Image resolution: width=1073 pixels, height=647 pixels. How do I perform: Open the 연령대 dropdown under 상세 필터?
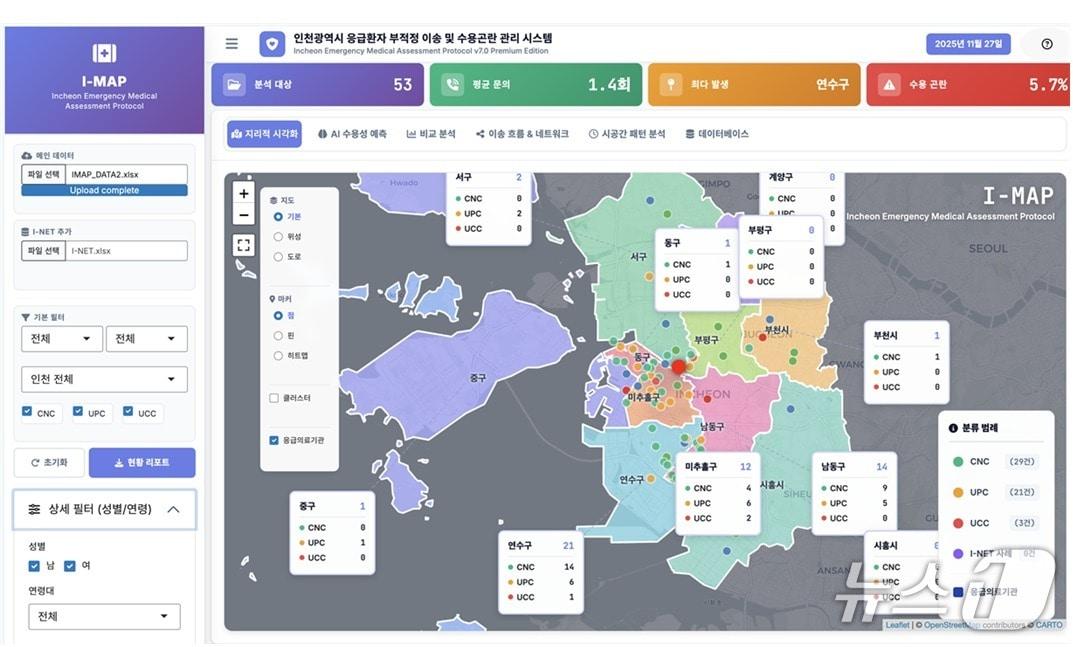[104, 617]
